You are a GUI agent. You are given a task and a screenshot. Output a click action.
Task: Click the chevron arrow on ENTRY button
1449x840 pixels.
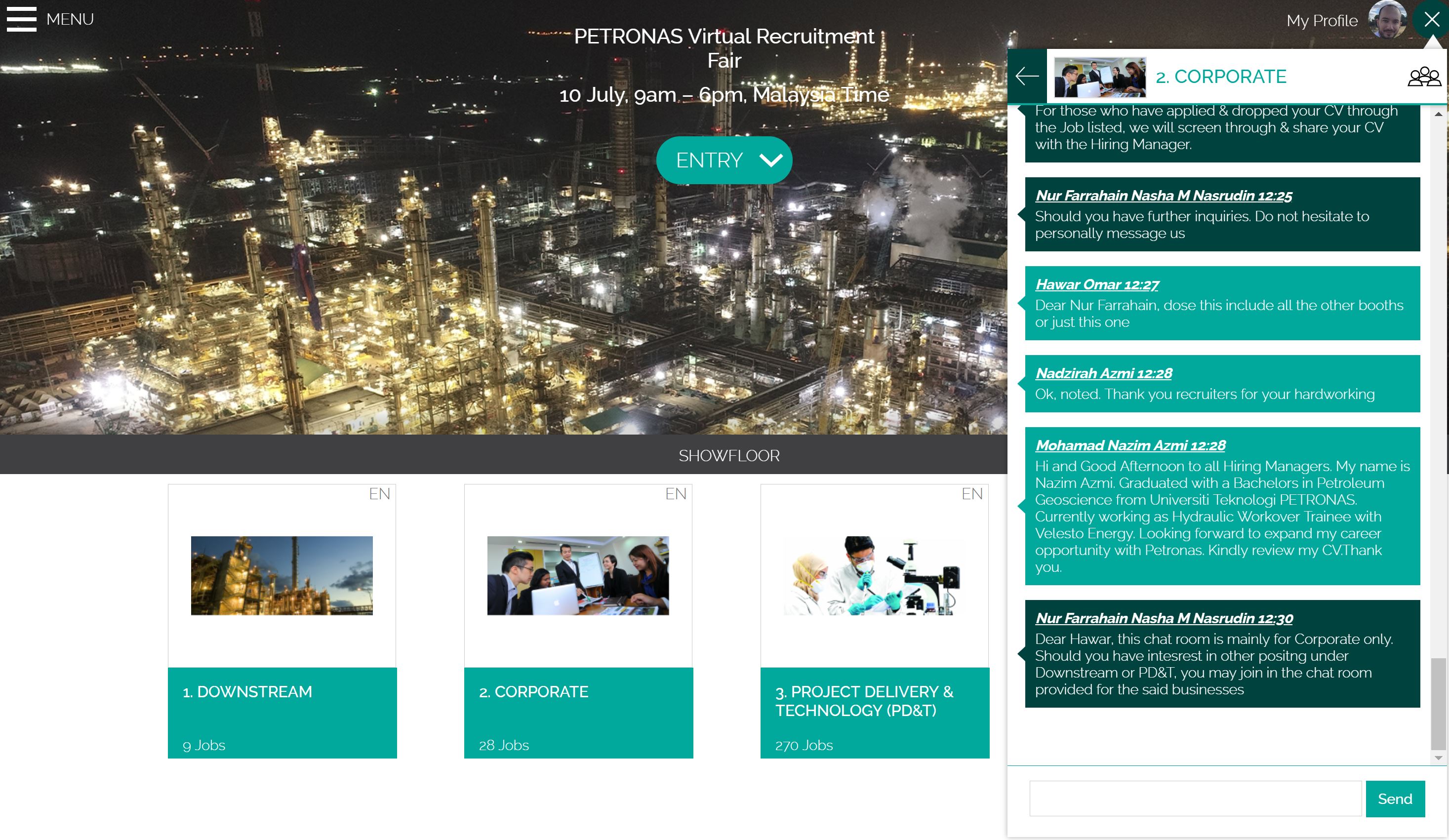770,160
